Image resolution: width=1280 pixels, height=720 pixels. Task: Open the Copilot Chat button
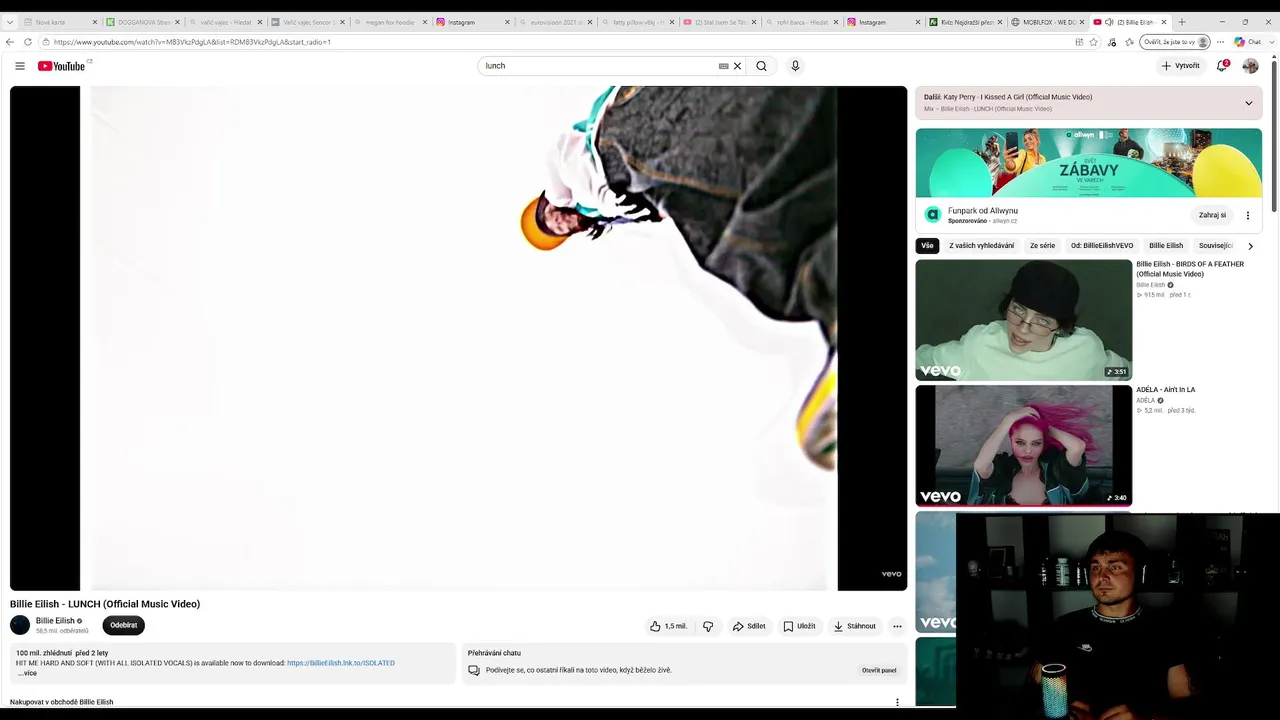pos(1248,42)
